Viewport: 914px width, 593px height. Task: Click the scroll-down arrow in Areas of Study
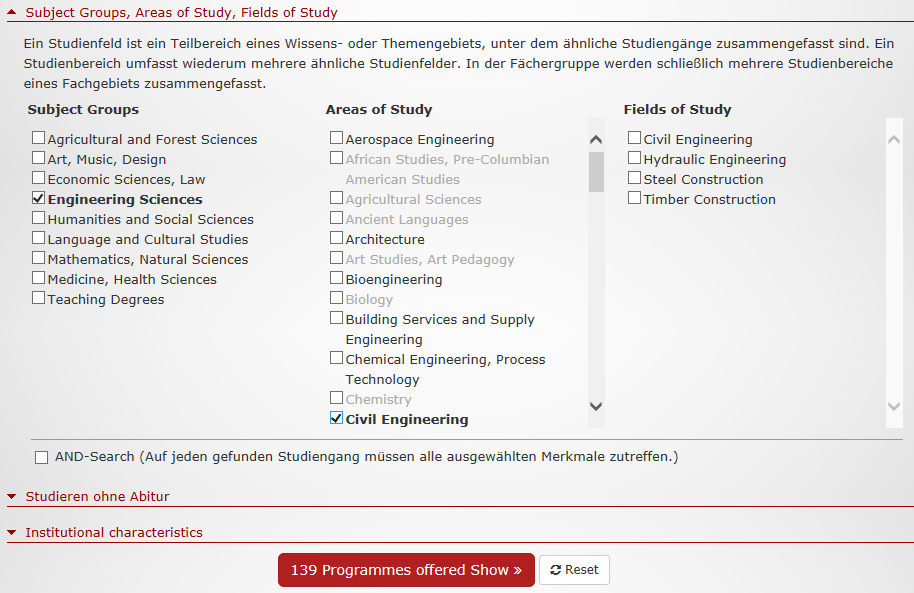tap(596, 406)
